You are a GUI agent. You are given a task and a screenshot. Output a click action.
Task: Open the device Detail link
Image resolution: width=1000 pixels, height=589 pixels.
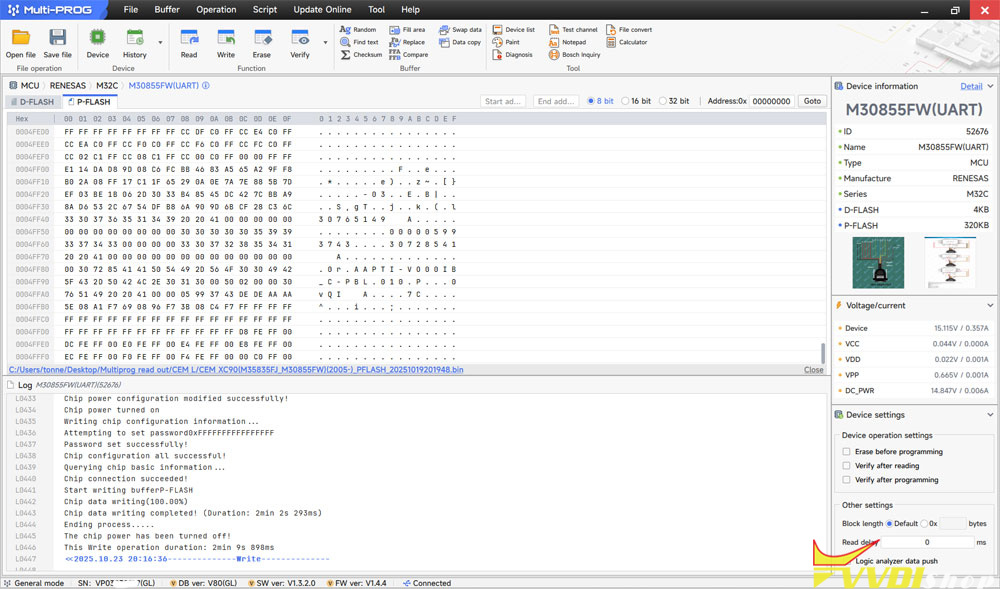[x=971, y=86]
